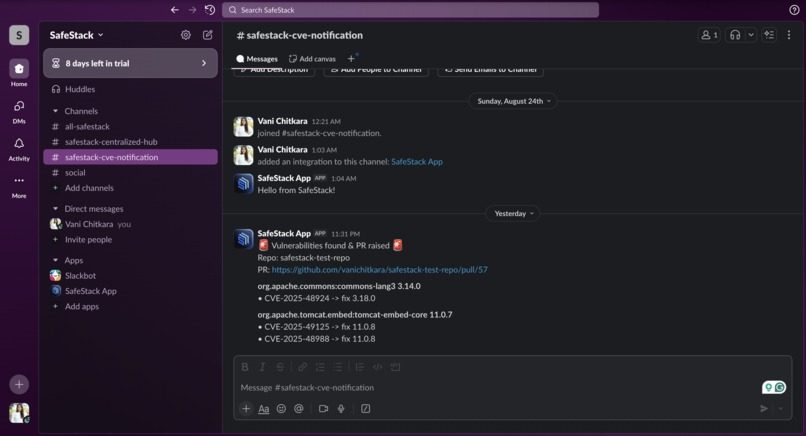The image size is (806, 436).
Task: Collapse the Channels section
Action: [x=56, y=111]
